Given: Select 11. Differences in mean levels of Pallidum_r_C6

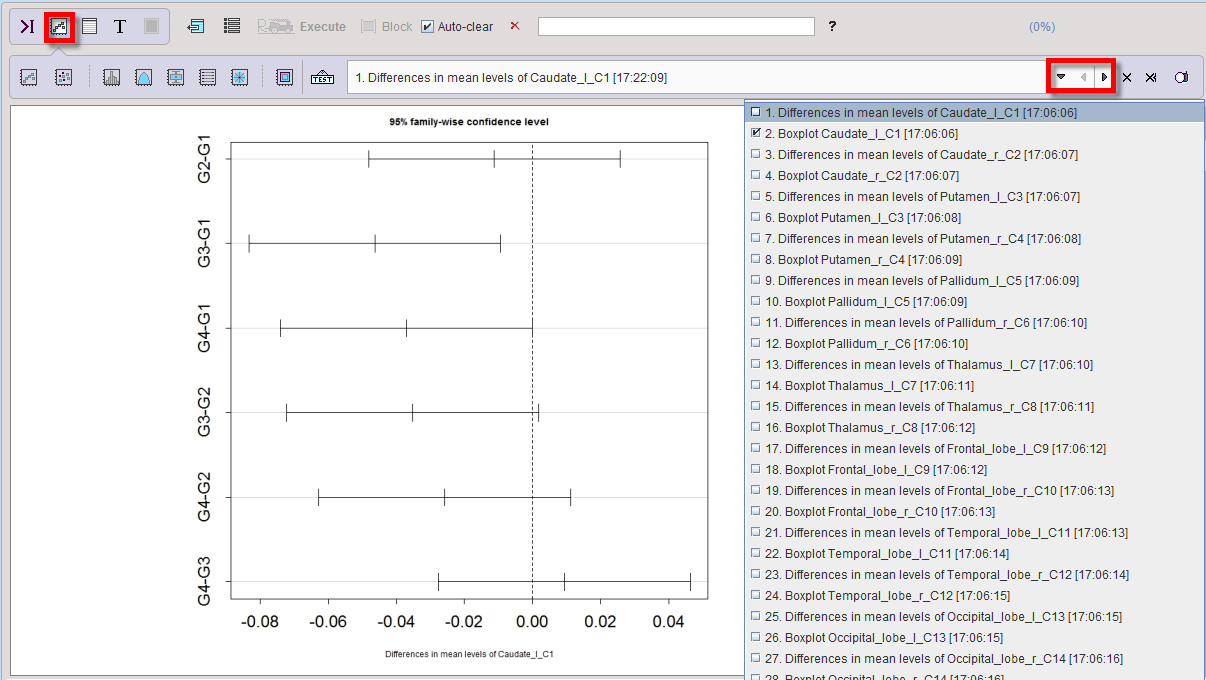Looking at the screenshot, I should click(x=975, y=323).
